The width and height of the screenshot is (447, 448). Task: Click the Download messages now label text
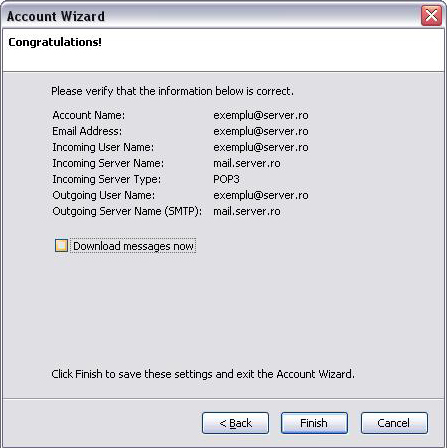[x=133, y=246]
